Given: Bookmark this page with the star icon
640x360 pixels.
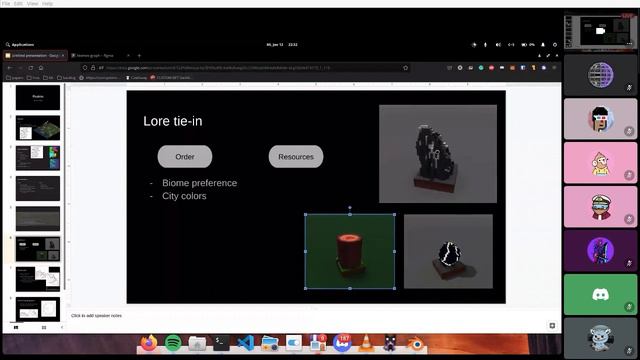Looking at the screenshot, I should [x=405, y=68].
